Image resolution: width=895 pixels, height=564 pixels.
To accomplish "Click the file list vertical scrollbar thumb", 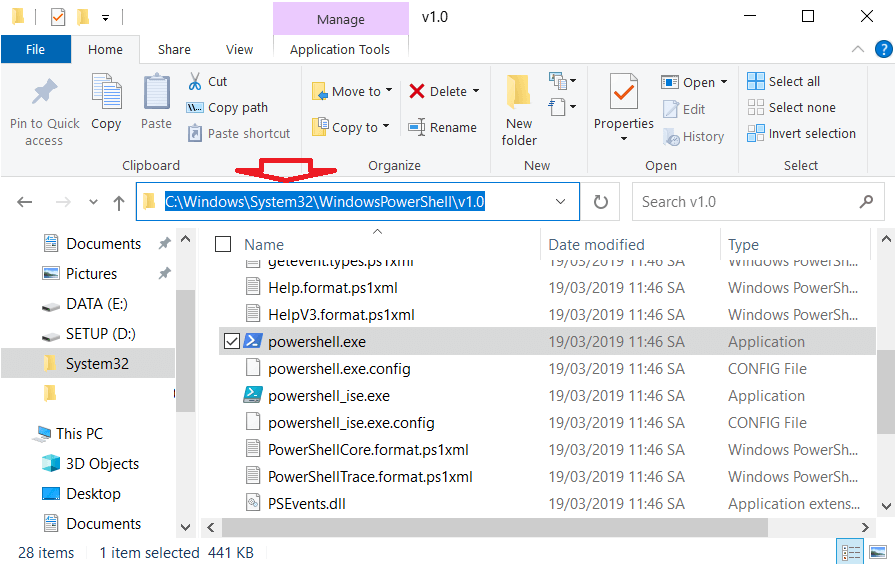I will coord(886,392).
